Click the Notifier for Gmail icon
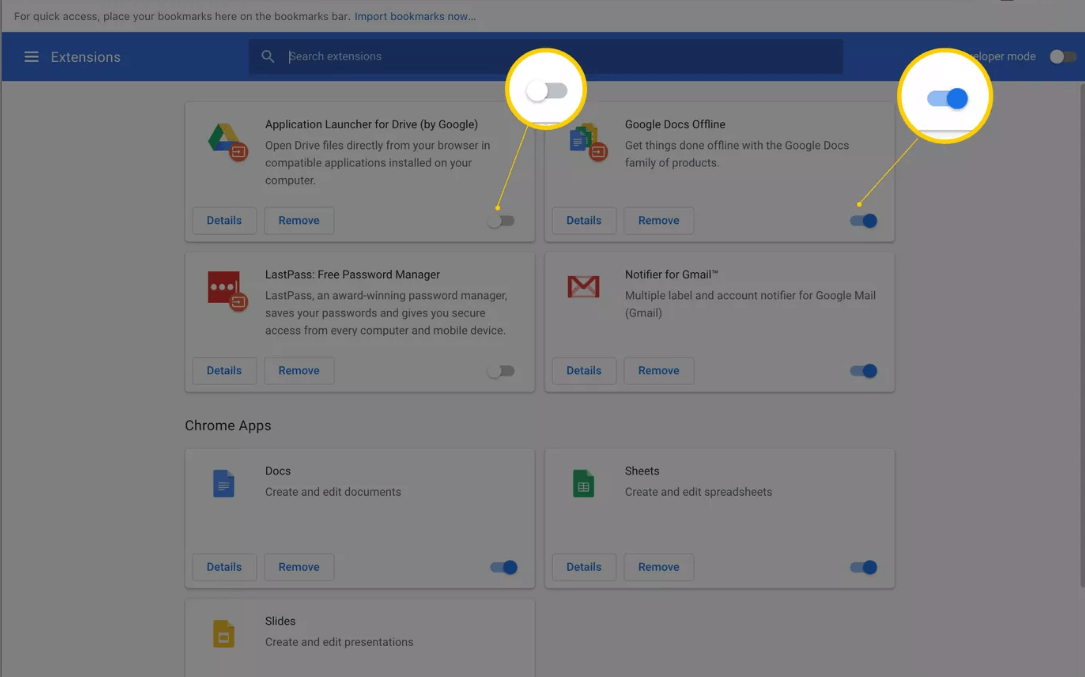Image resolution: width=1085 pixels, height=677 pixels. point(583,287)
